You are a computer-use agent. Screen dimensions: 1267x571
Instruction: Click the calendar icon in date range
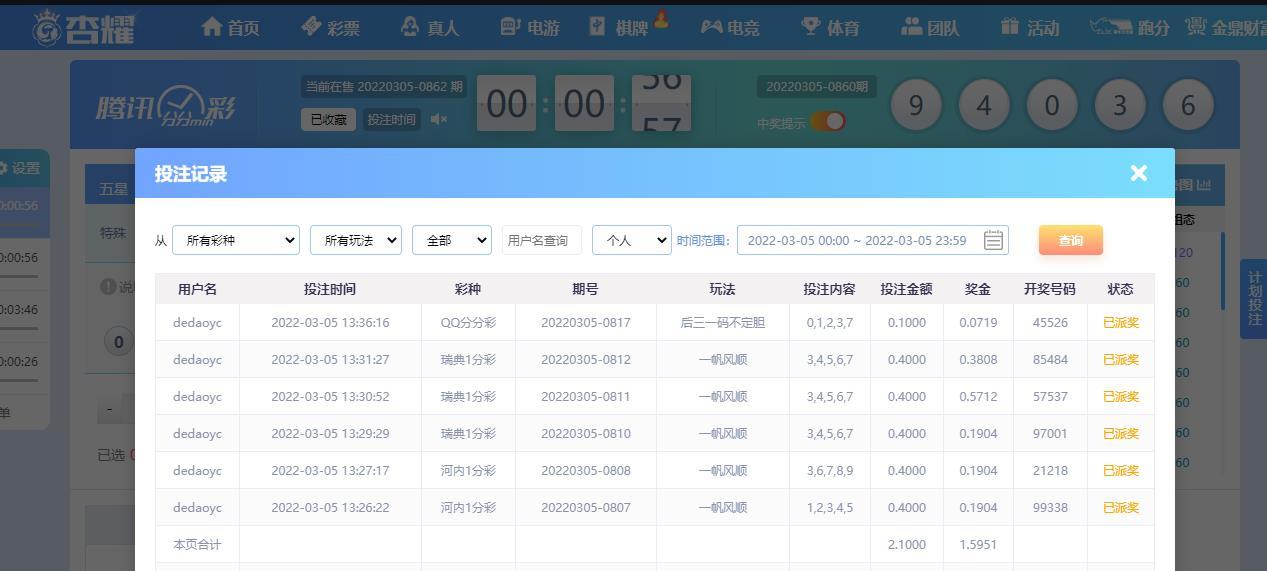pyautogui.click(x=992, y=240)
